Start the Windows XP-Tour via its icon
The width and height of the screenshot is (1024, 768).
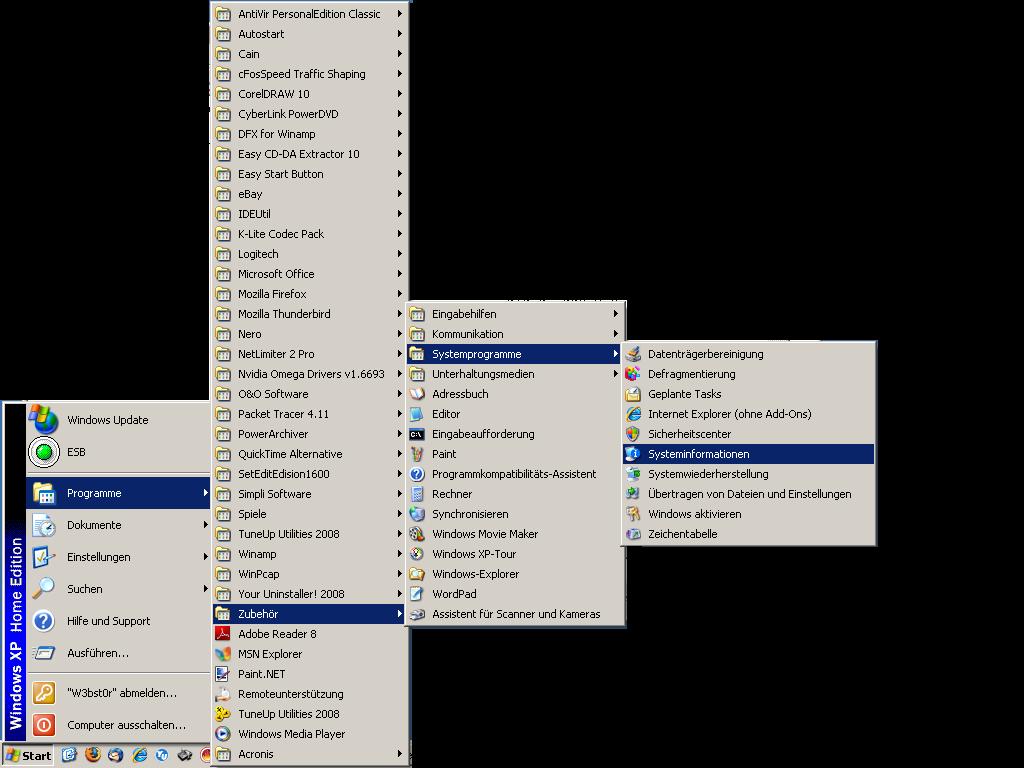pyautogui.click(x=417, y=554)
